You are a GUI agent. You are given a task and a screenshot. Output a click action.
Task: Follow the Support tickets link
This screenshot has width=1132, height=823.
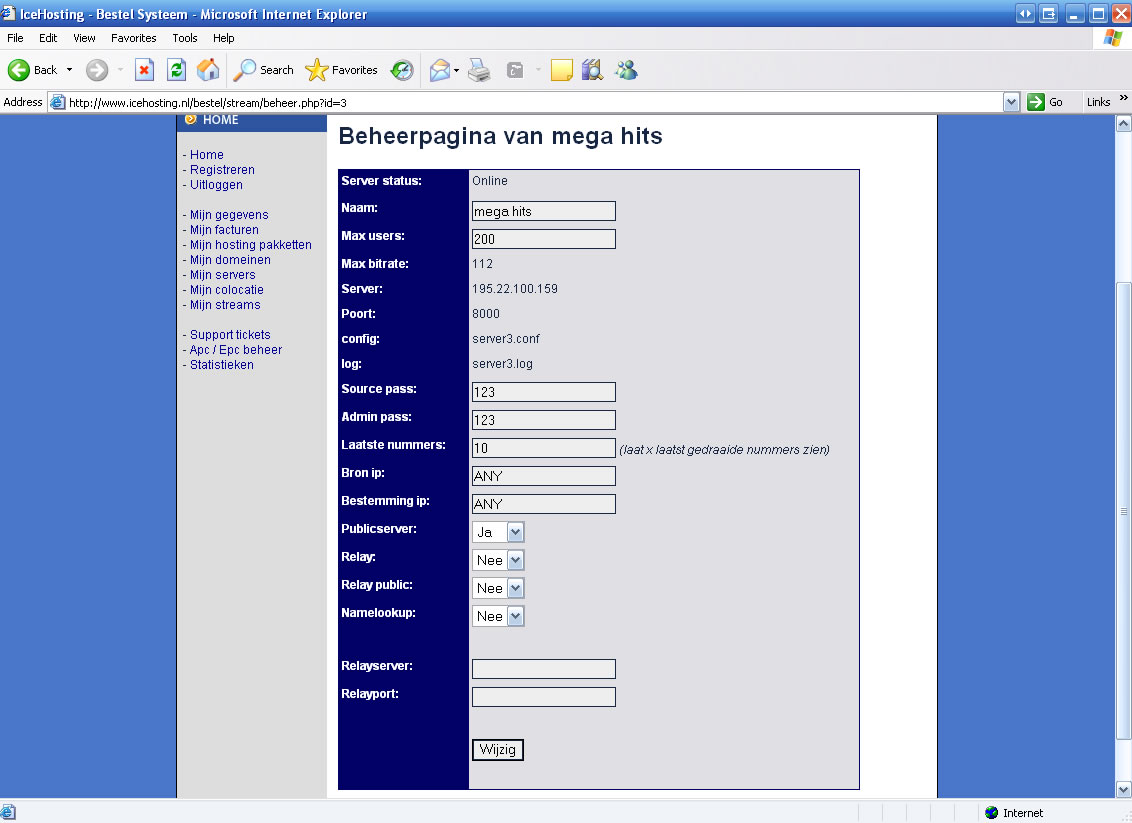tap(230, 335)
